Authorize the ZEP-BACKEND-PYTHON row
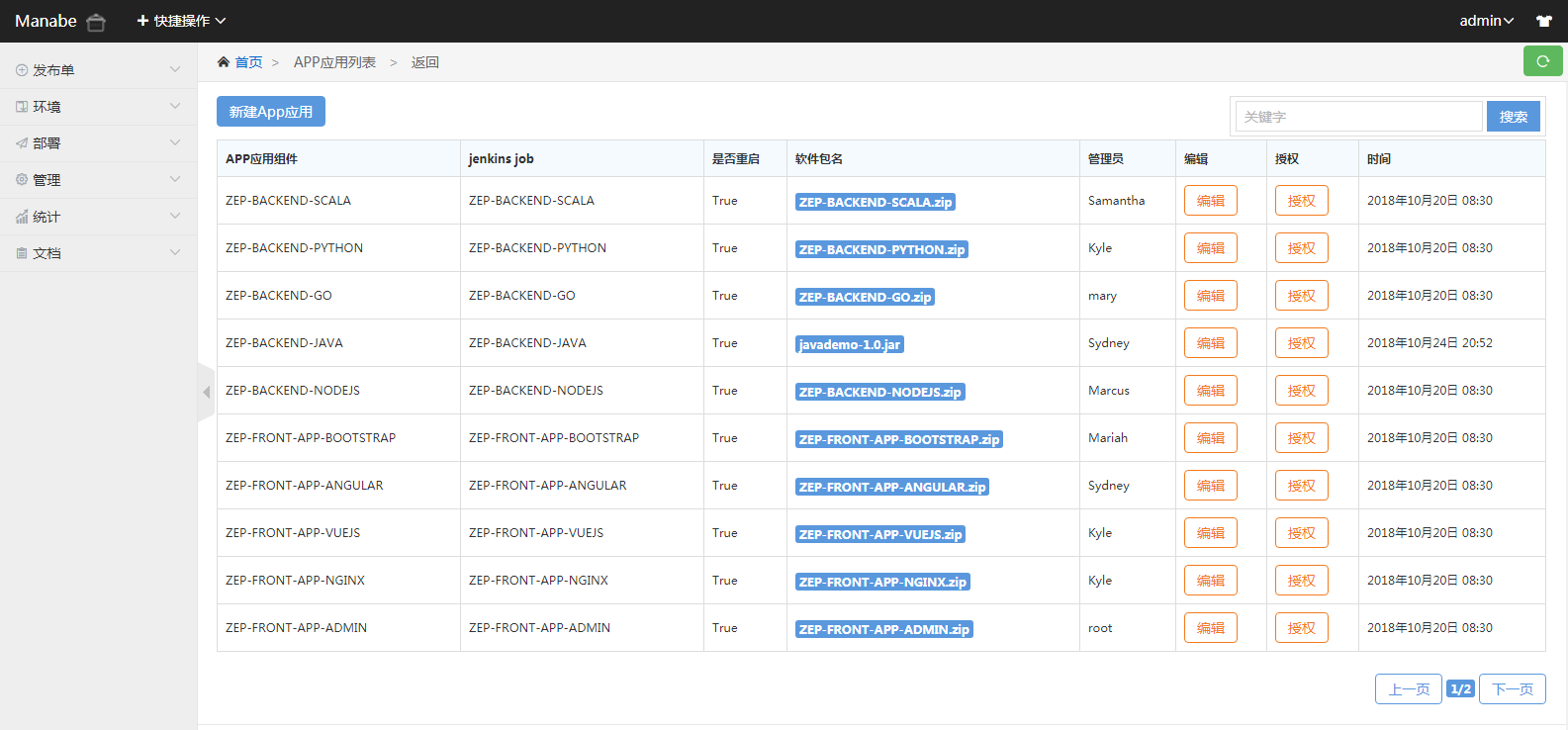 click(1302, 248)
